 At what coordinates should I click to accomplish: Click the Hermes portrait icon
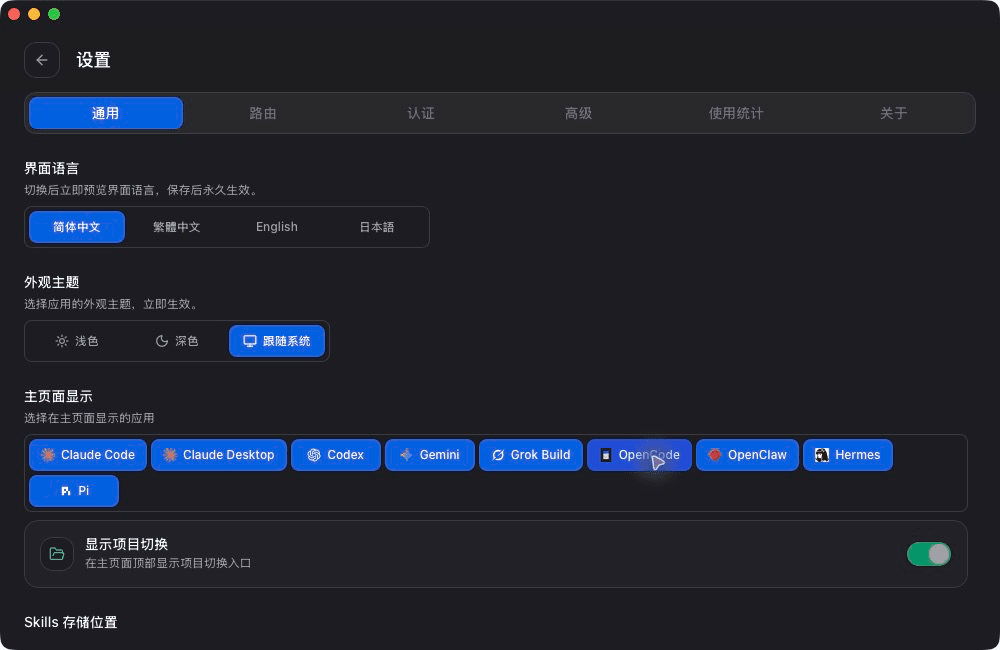(x=822, y=455)
